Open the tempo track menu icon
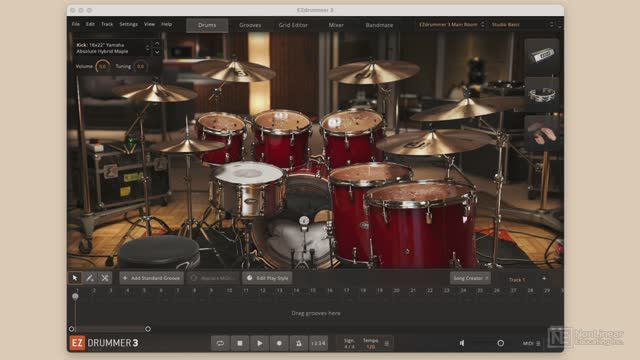 (387, 344)
